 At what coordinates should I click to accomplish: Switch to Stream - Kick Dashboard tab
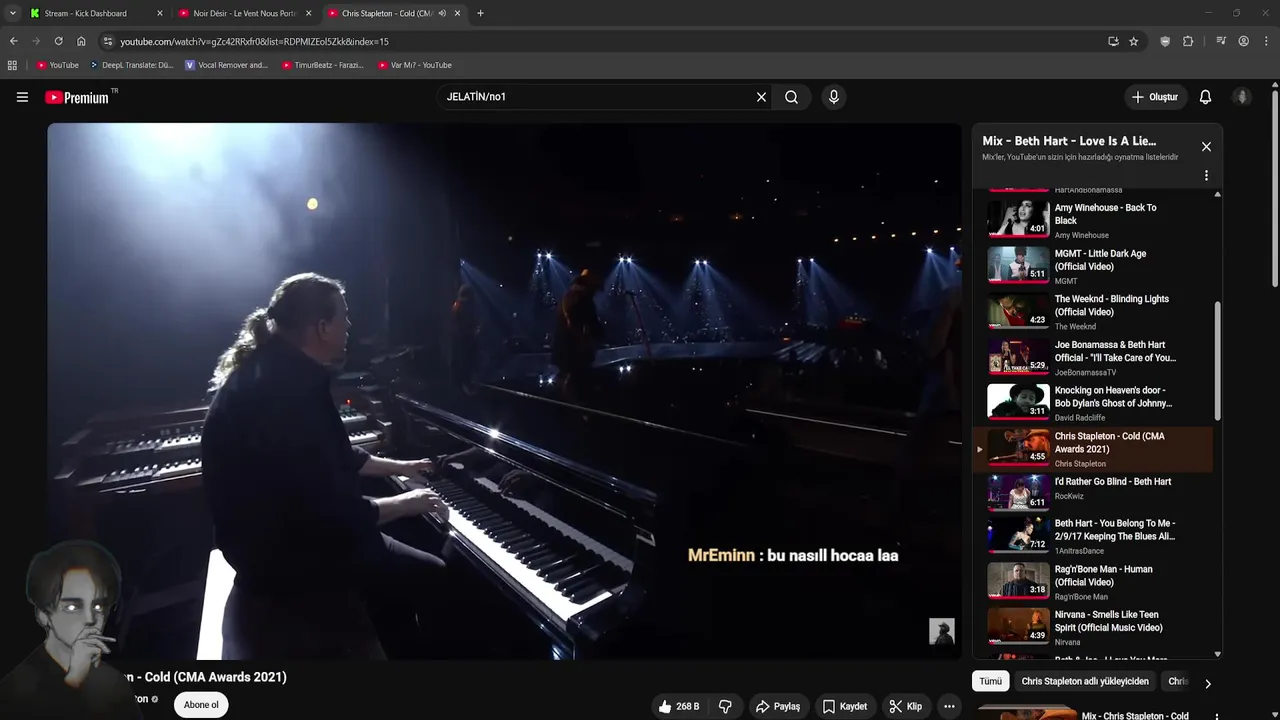(95, 14)
